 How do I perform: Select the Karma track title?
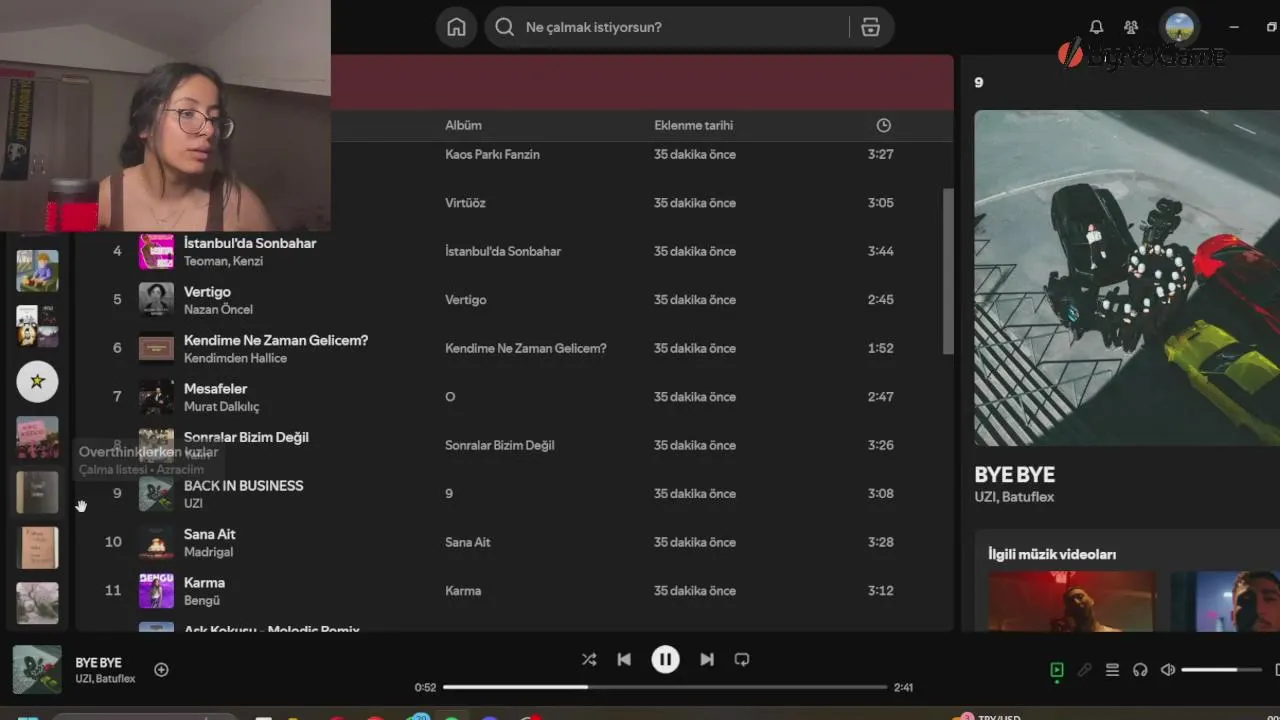click(204, 582)
